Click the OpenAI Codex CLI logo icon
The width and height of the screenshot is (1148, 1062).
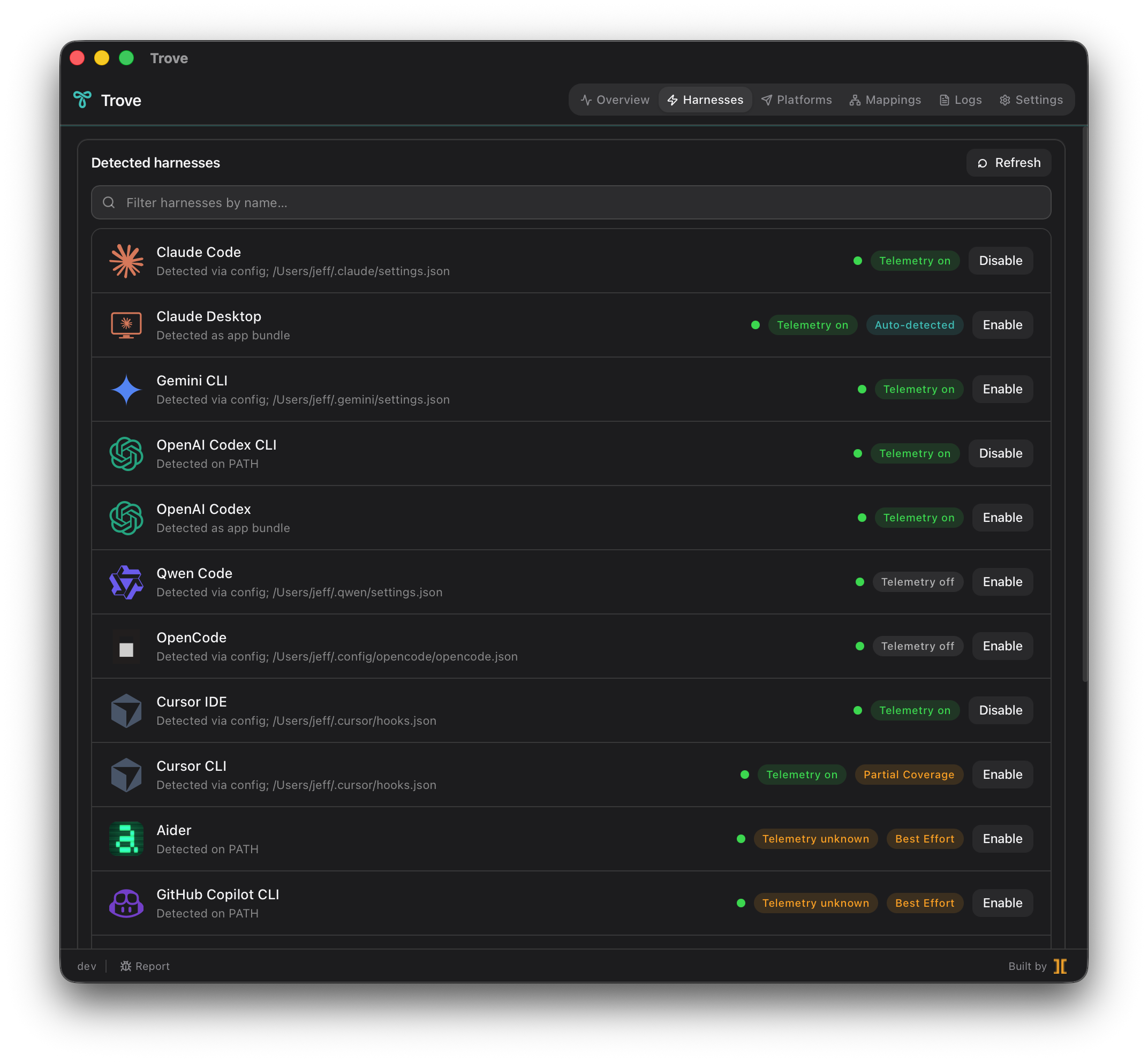[x=126, y=454]
